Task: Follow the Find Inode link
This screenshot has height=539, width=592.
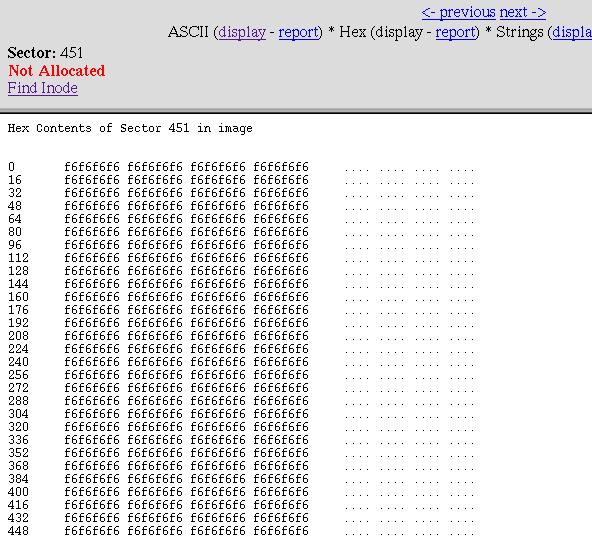Action: click(43, 88)
